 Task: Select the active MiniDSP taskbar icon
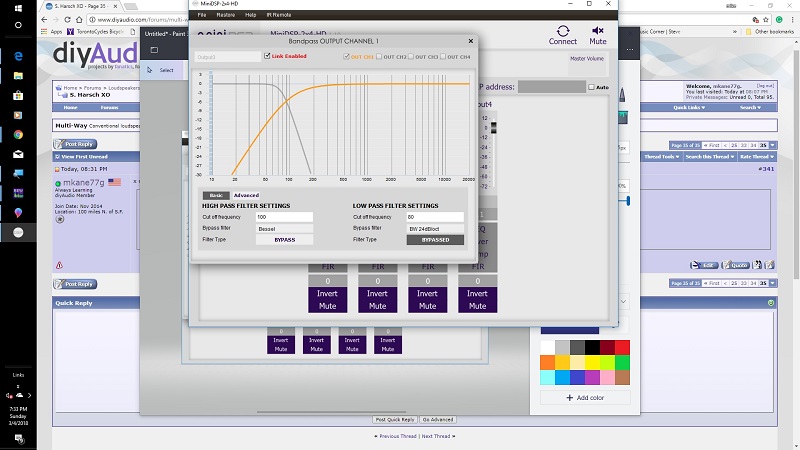(18, 233)
